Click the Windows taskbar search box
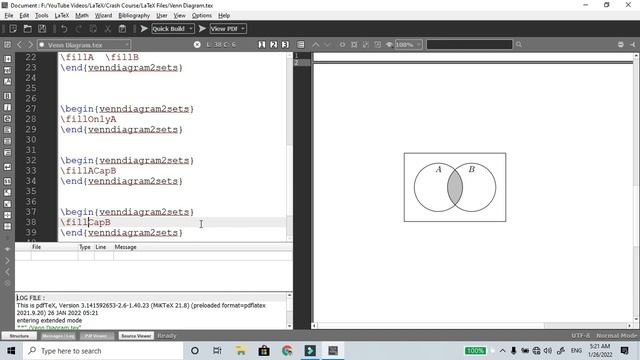 pos(103,351)
